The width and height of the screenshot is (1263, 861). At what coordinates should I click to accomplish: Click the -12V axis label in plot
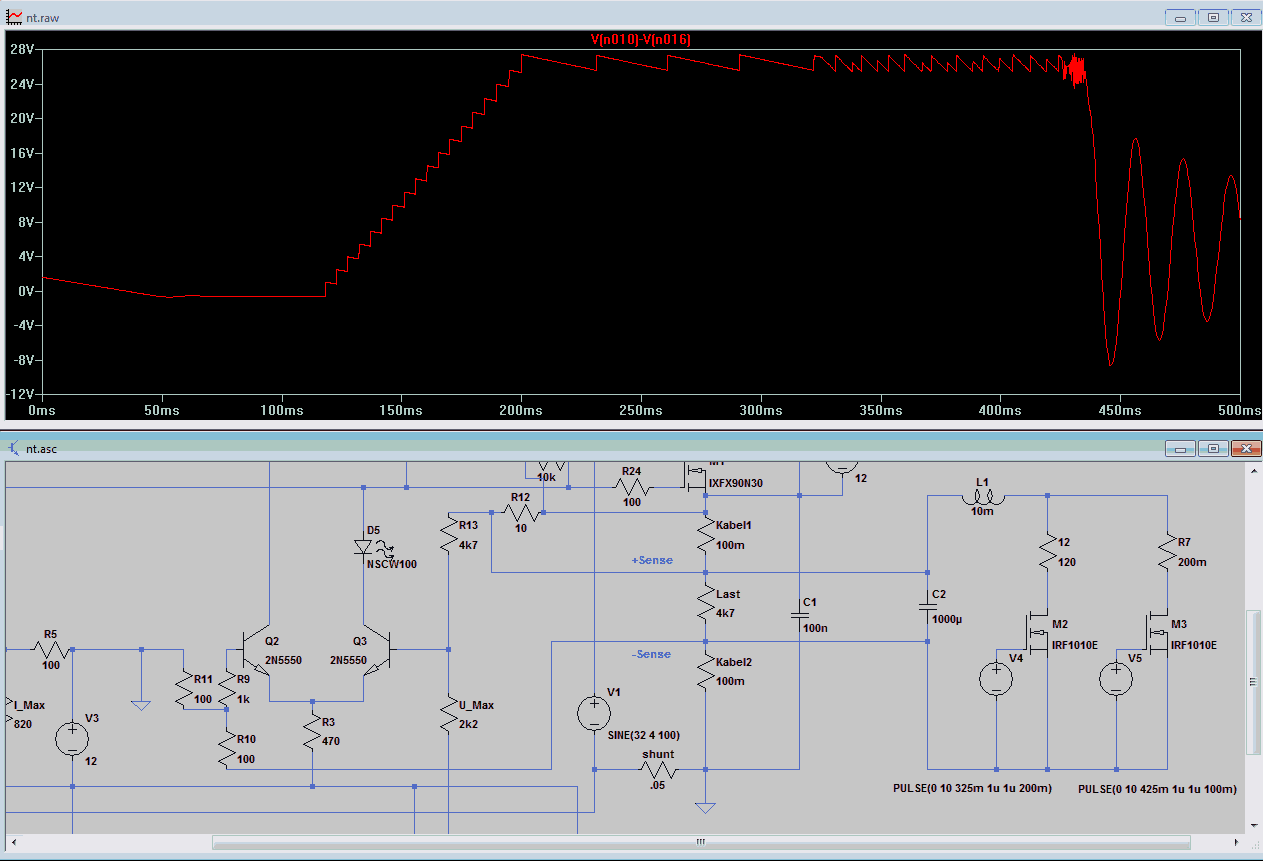[20, 394]
